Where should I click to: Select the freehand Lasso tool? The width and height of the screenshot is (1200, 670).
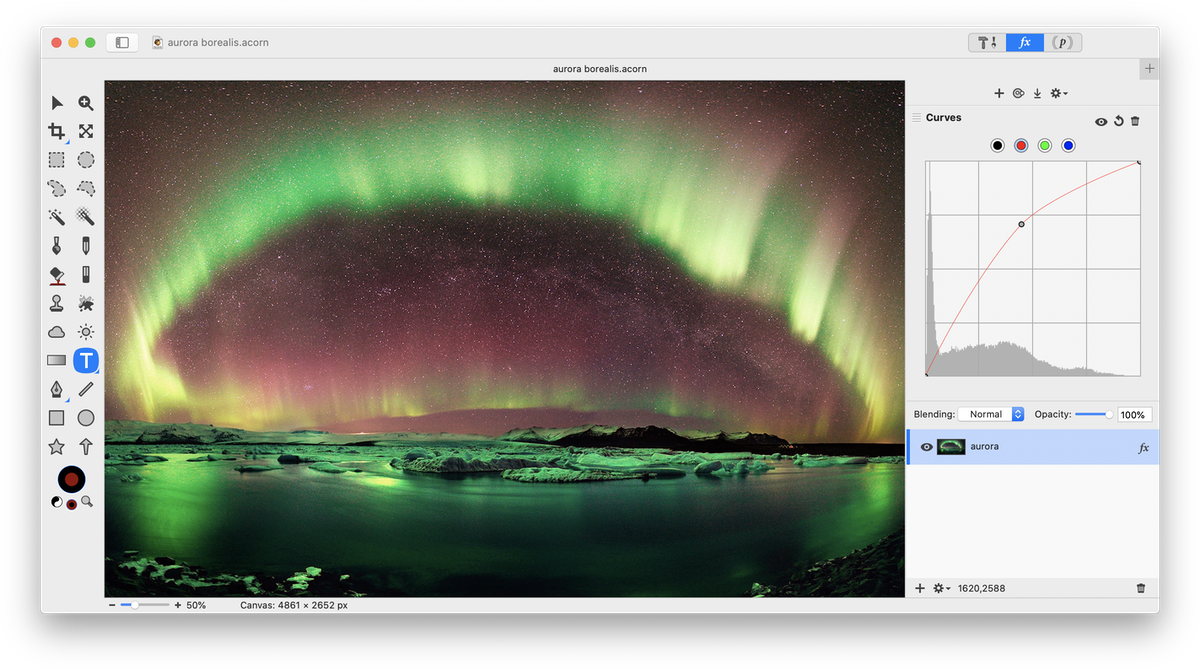click(x=57, y=188)
